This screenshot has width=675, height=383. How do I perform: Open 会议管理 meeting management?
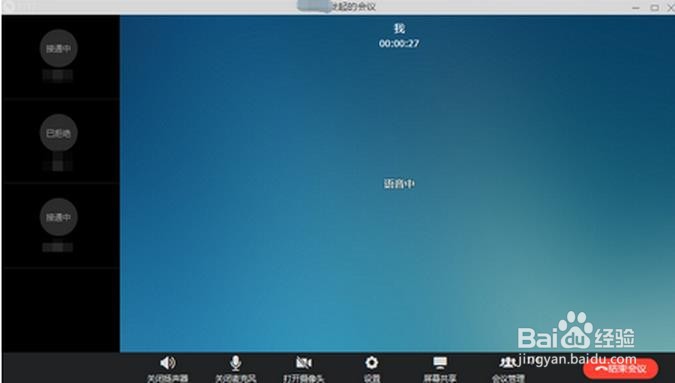pos(508,369)
